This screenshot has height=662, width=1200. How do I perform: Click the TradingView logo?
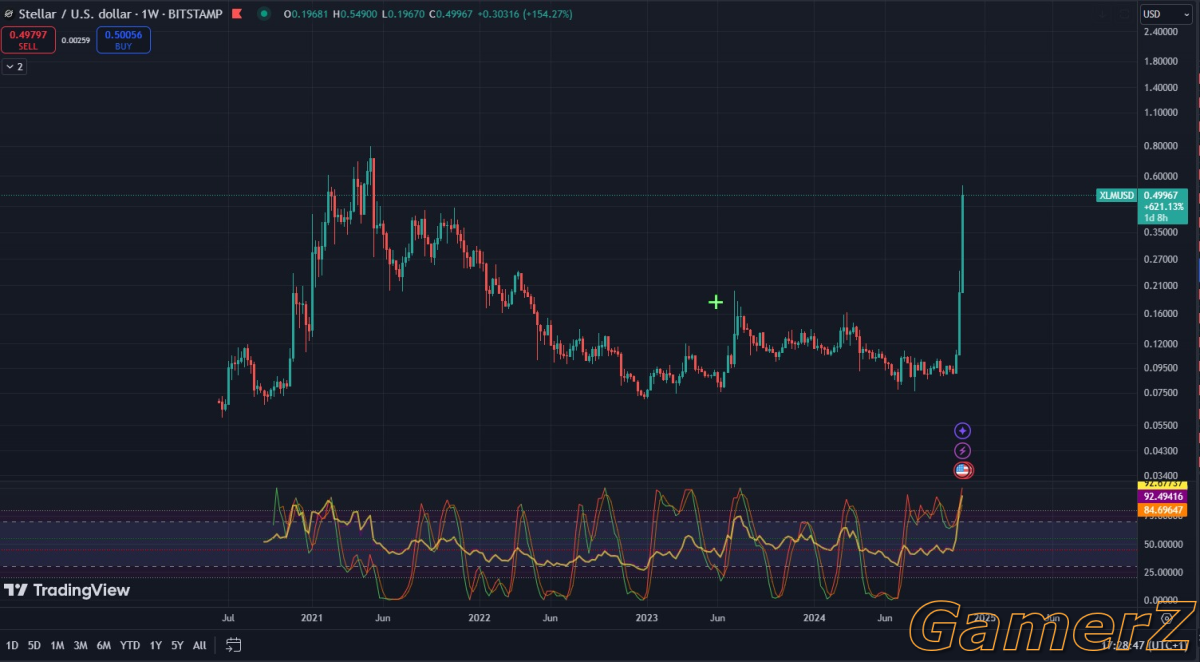click(67, 590)
